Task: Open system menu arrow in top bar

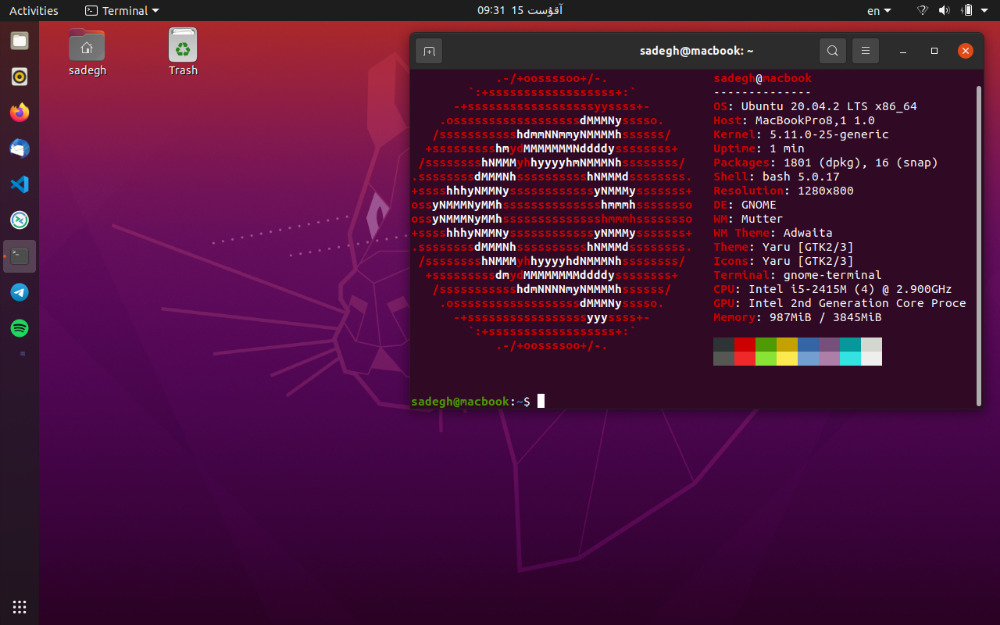Action: [x=984, y=10]
